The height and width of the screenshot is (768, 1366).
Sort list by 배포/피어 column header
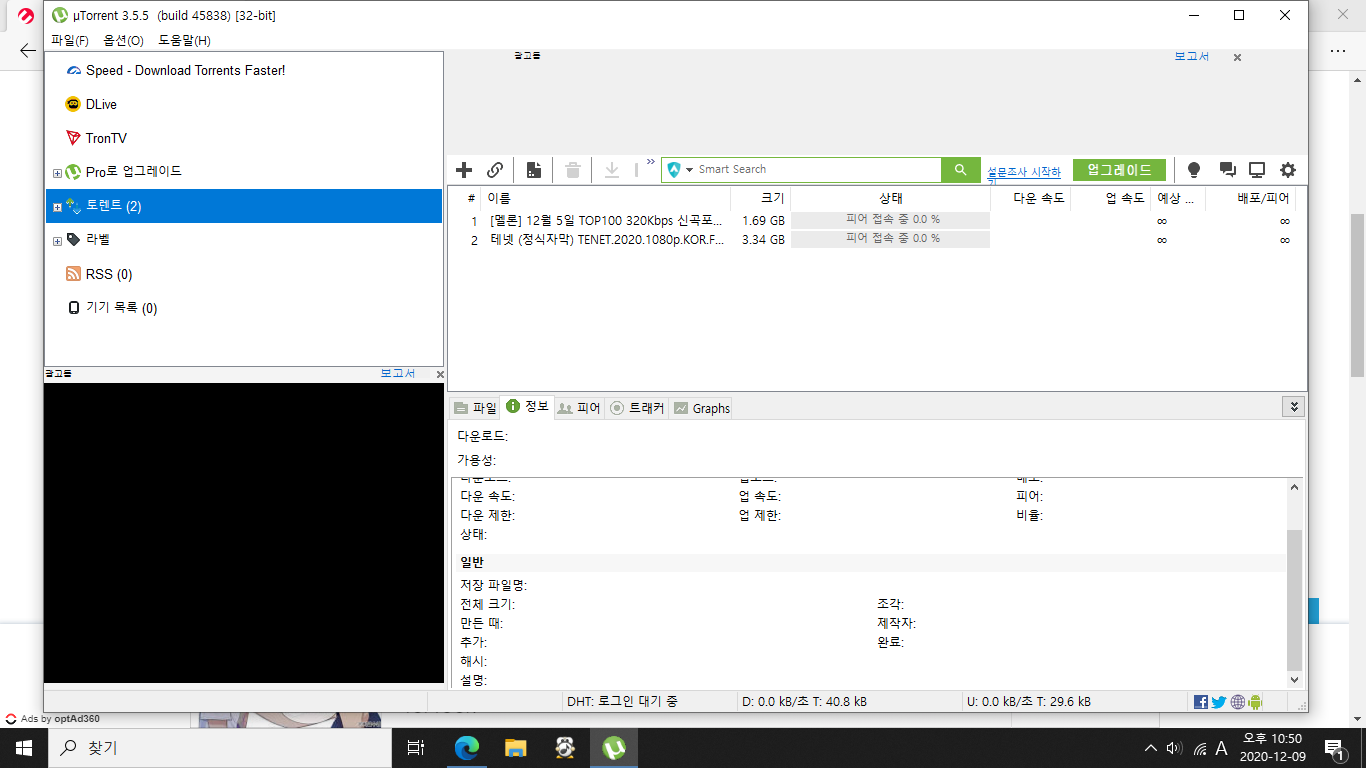[x=1251, y=198]
